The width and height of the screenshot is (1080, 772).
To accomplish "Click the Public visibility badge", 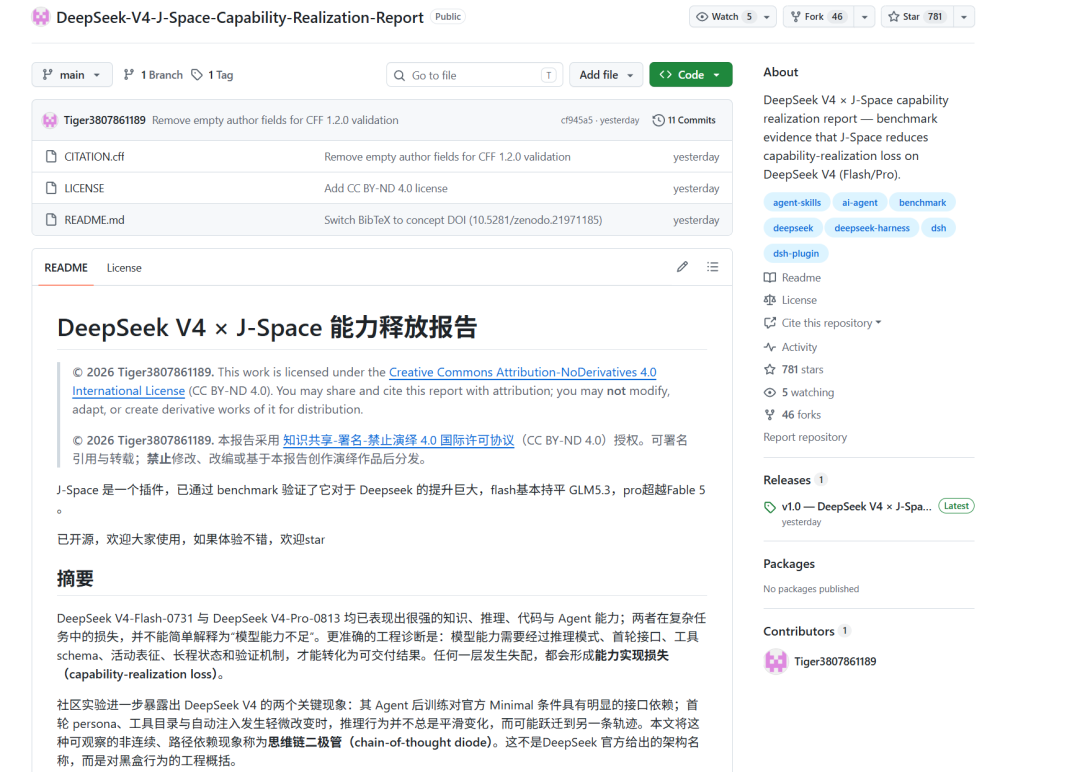I will [x=448, y=17].
